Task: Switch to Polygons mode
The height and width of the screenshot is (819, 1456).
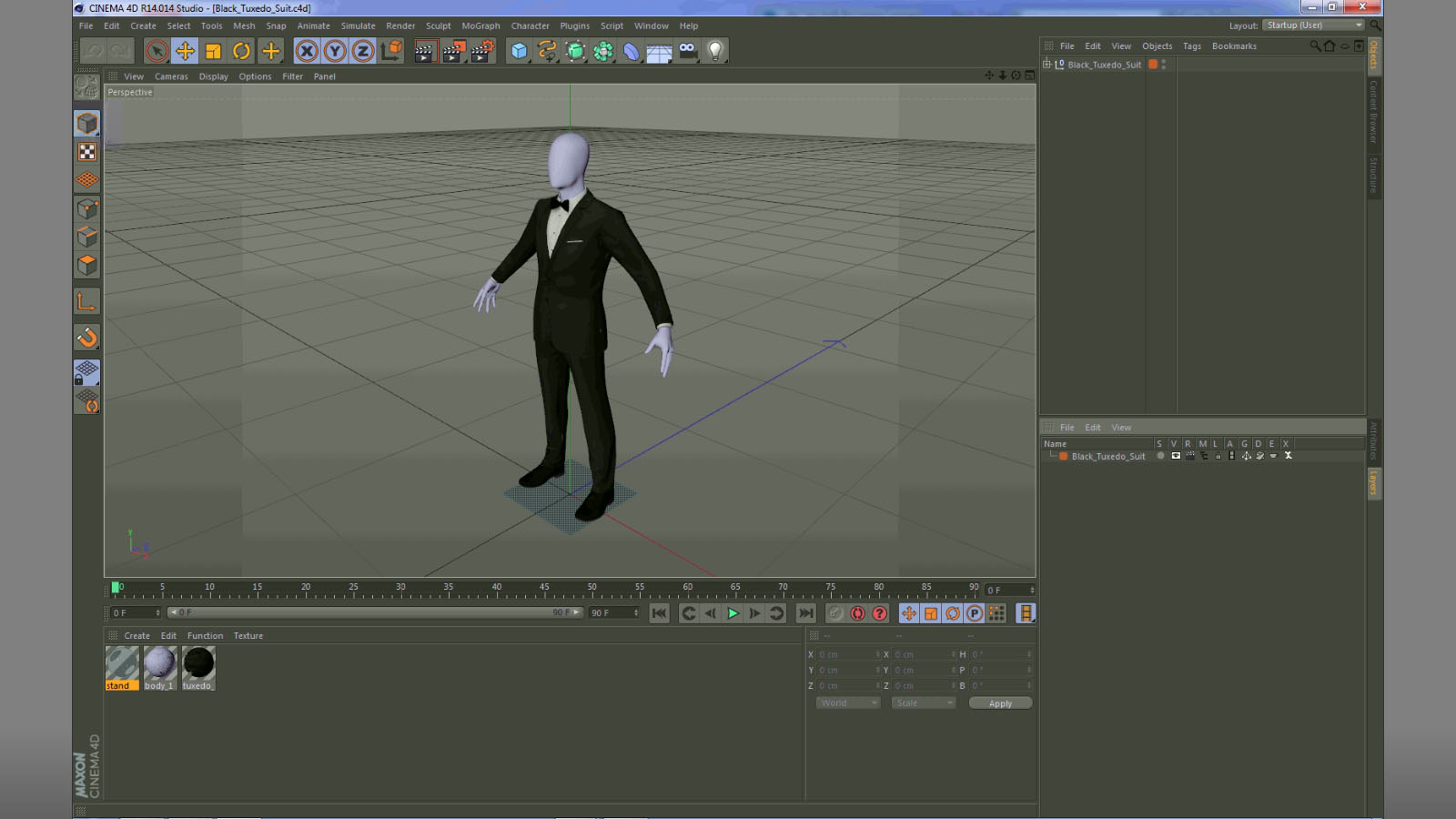Action: pyautogui.click(x=87, y=265)
